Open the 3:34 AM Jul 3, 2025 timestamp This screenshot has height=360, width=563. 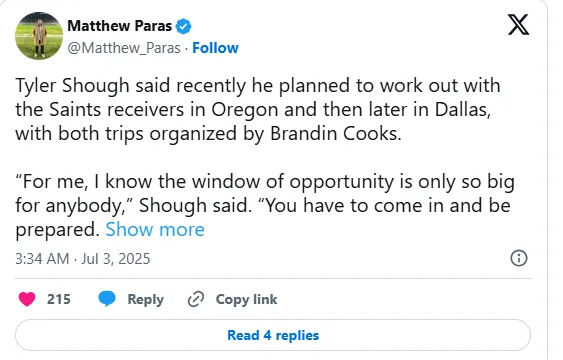83,259
